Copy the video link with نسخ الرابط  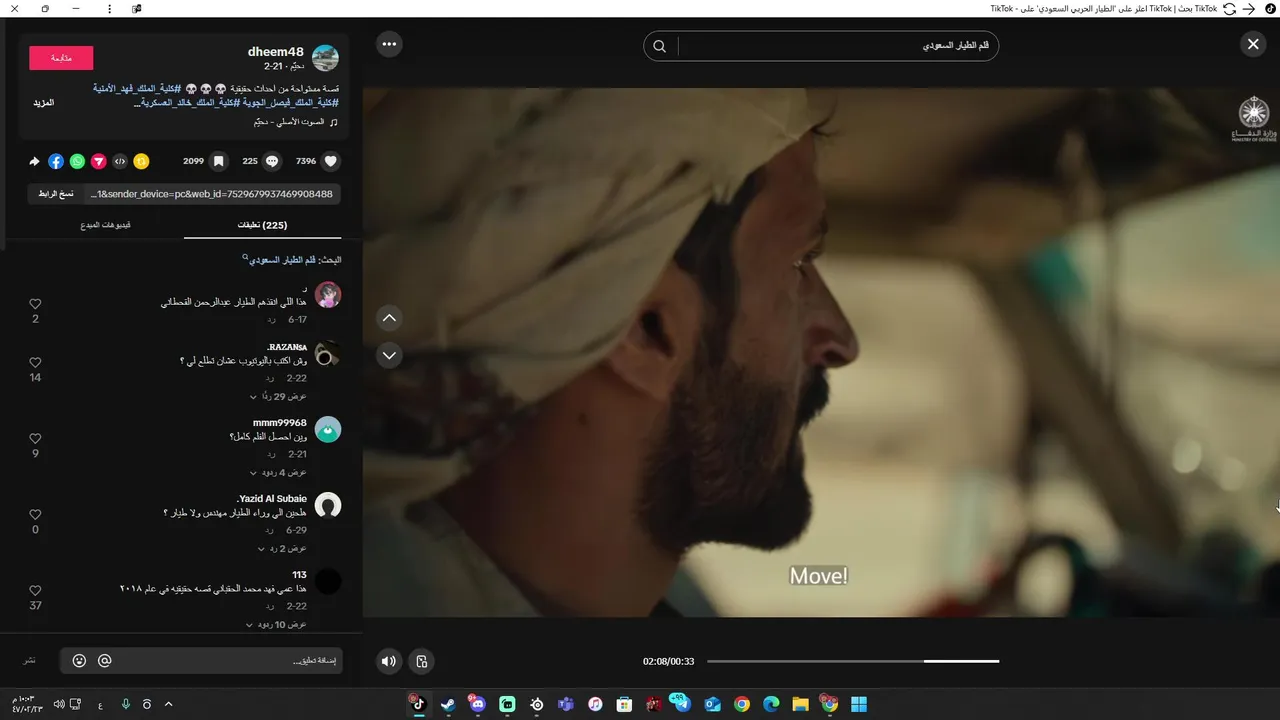[56, 194]
